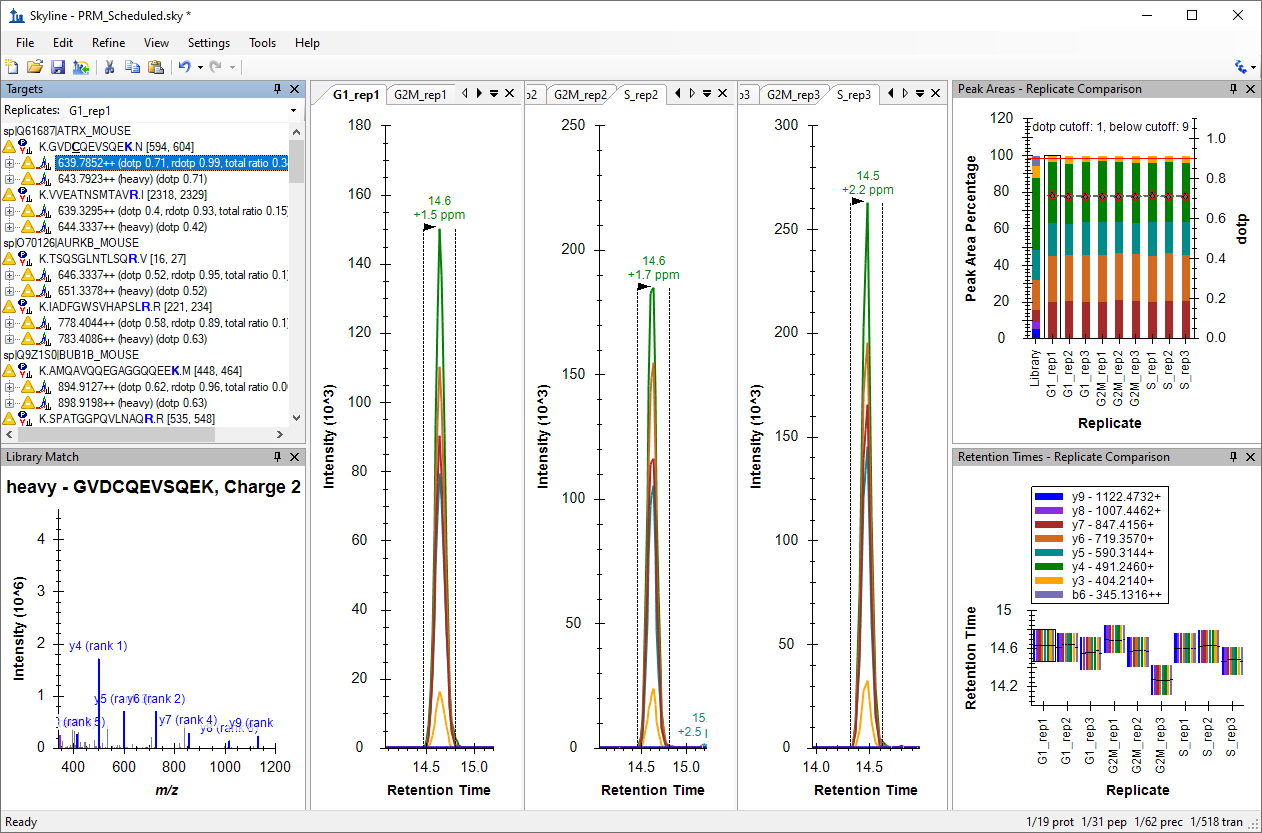Expand the 639.3295++ precursor tree node

[x=10, y=211]
